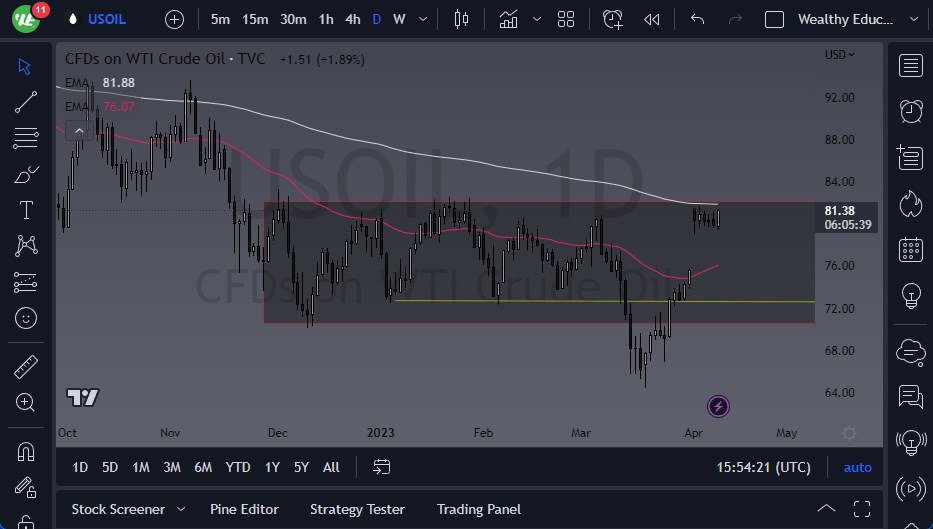
Task: Open the Stock Screener dropdown arrow
Action: click(x=181, y=509)
